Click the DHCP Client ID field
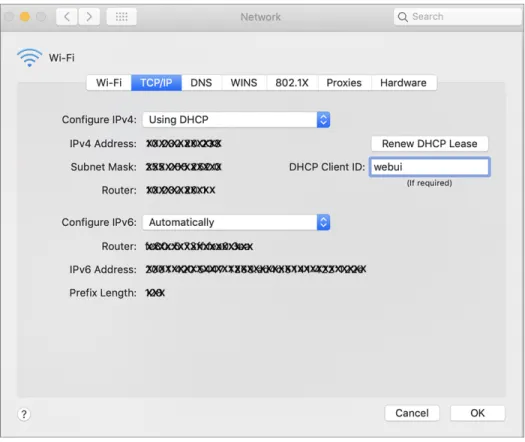Image resolution: width=525 pixels, height=442 pixels. click(430, 167)
